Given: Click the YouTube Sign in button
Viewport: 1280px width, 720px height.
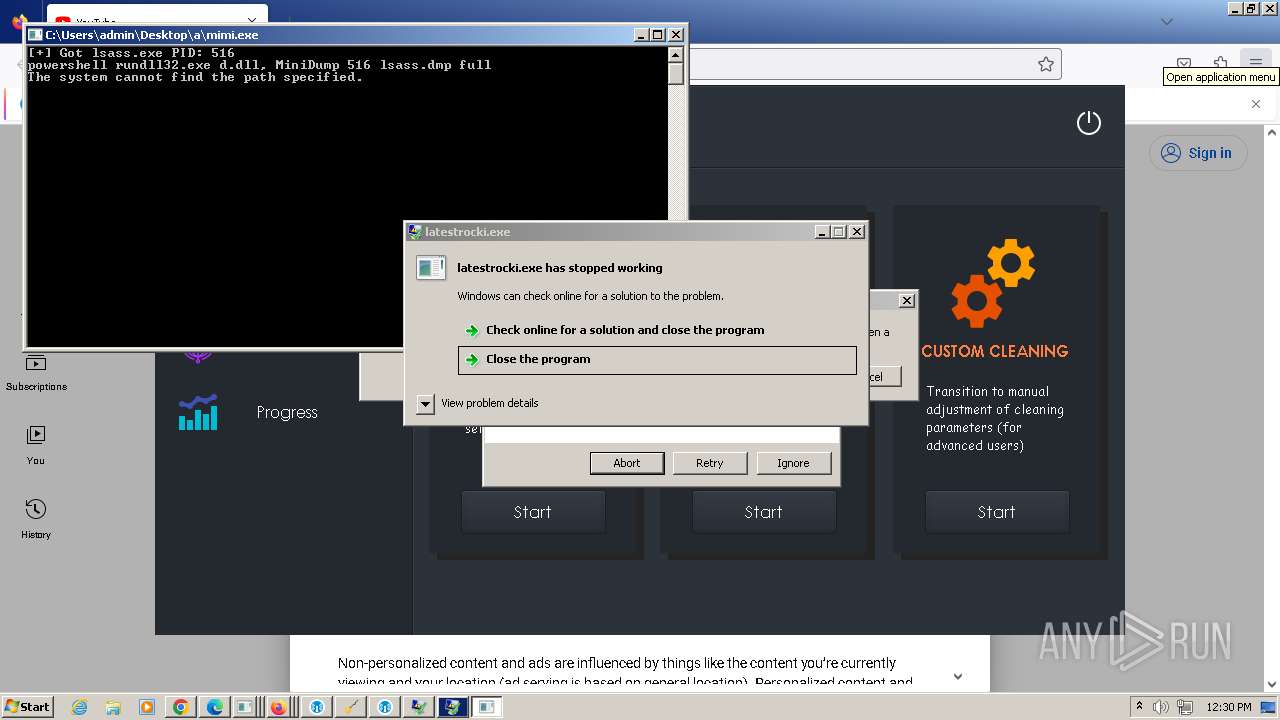Looking at the screenshot, I should pyautogui.click(x=1197, y=153).
